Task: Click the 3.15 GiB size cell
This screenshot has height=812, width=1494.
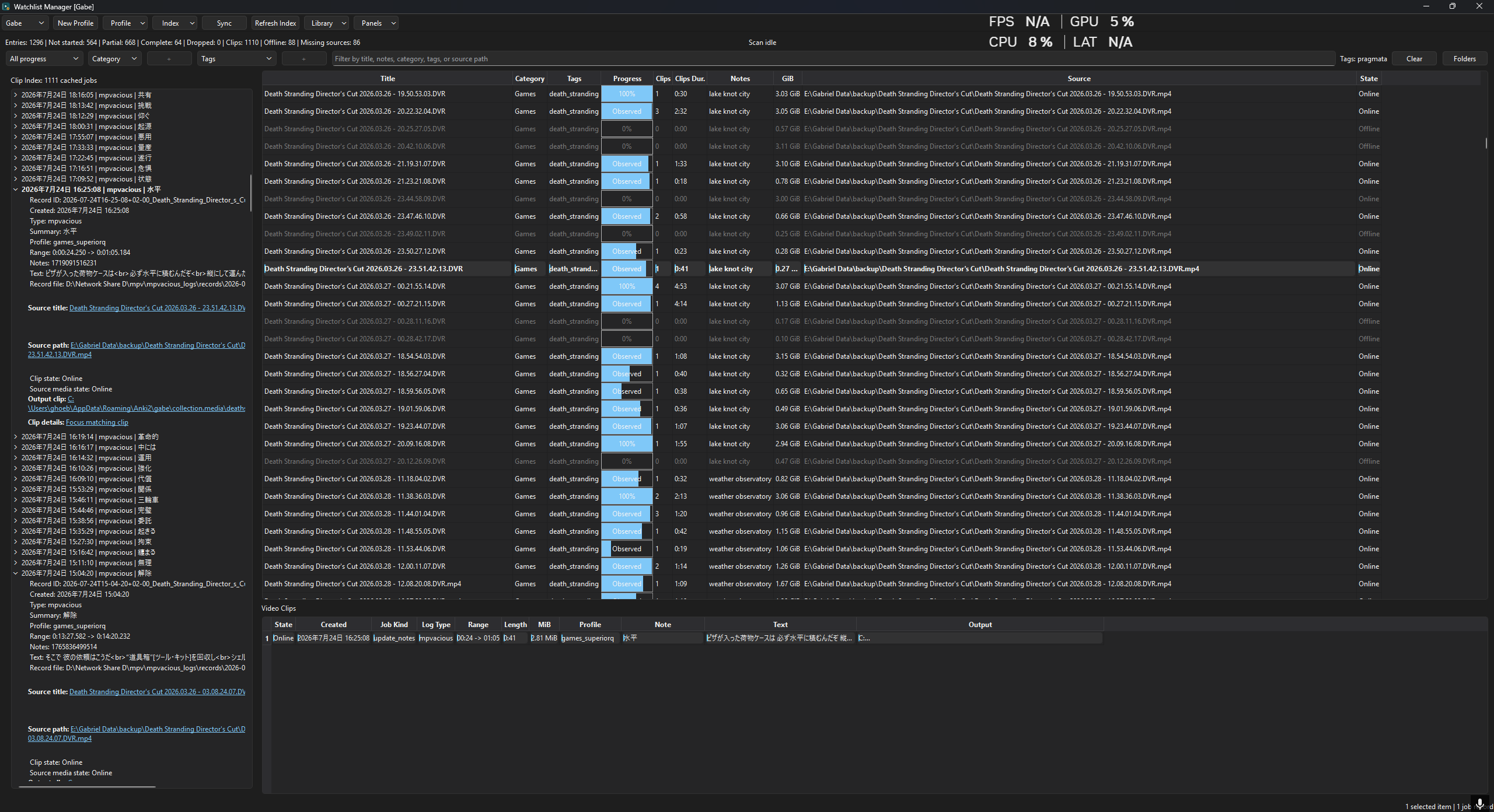Action: coord(787,356)
